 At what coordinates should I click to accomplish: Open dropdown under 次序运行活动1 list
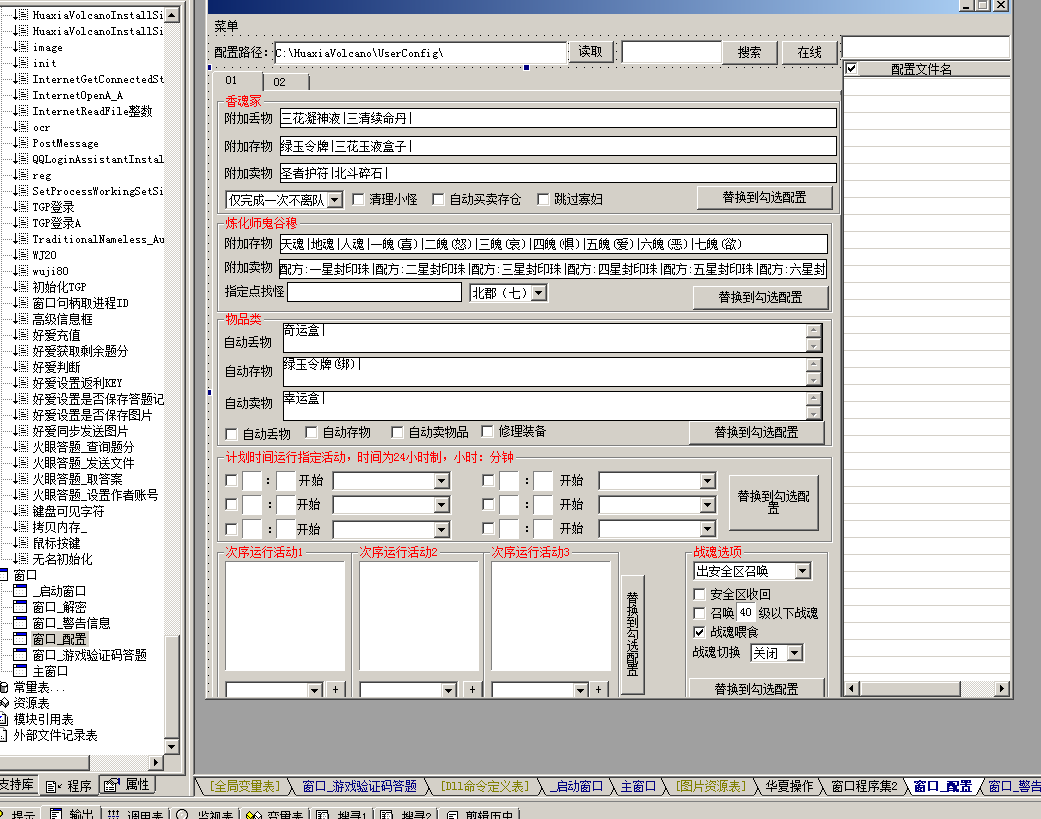coord(315,690)
